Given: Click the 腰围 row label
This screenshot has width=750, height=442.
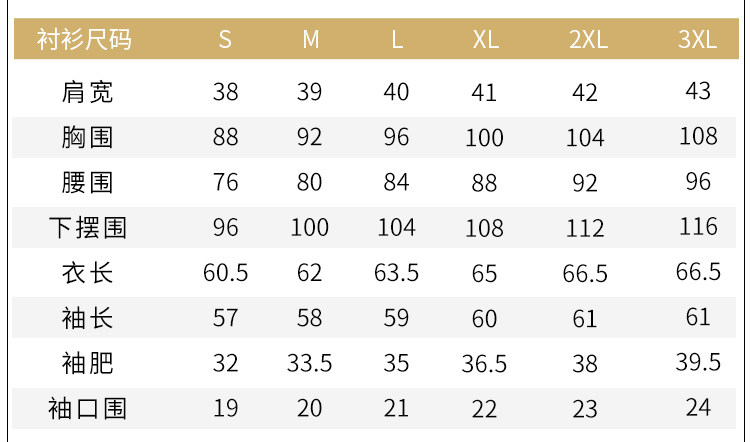Looking at the screenshot, I should click(x=88, y=182).
